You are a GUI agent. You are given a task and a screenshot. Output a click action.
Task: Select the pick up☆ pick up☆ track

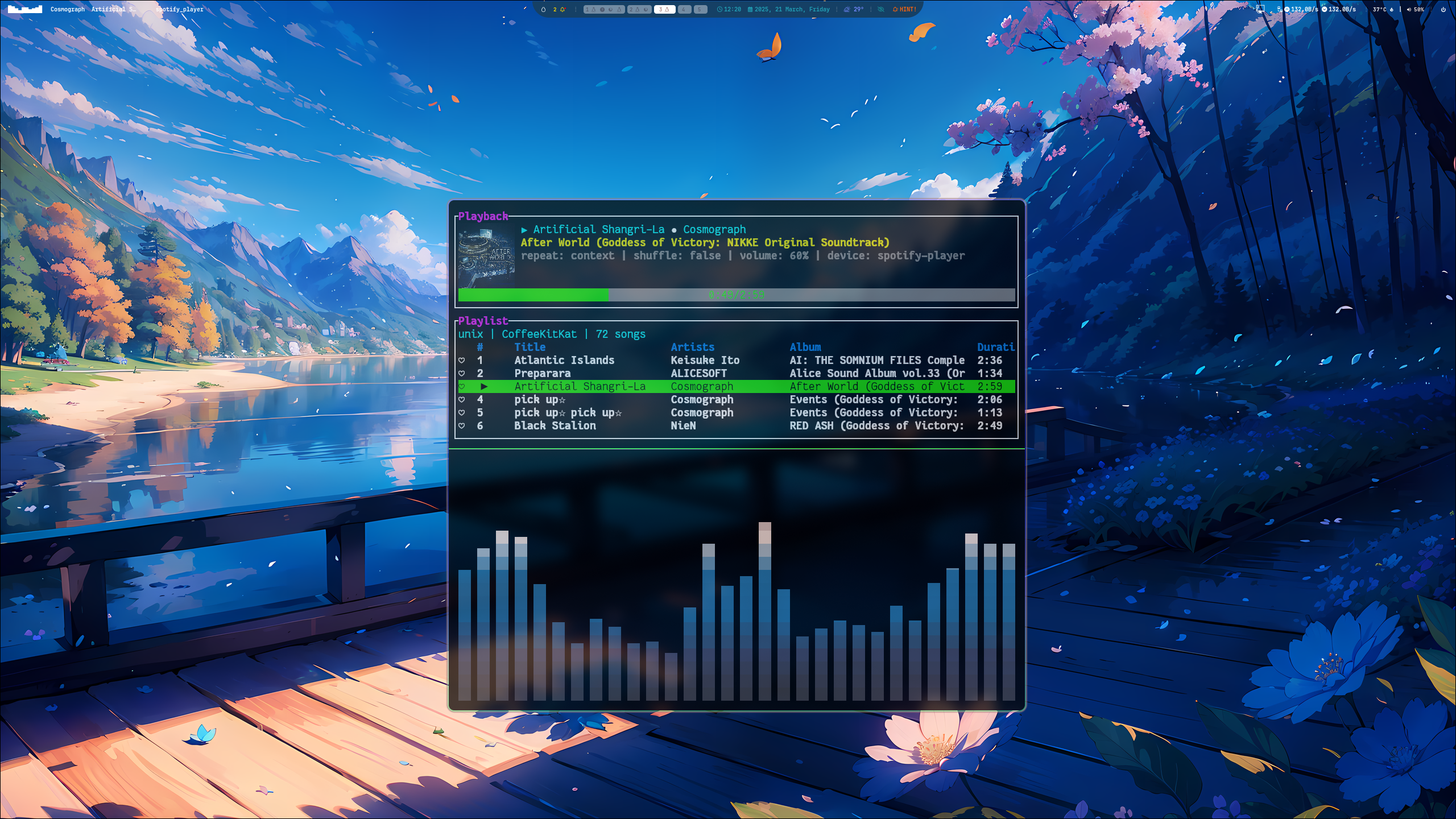(568, 412)
